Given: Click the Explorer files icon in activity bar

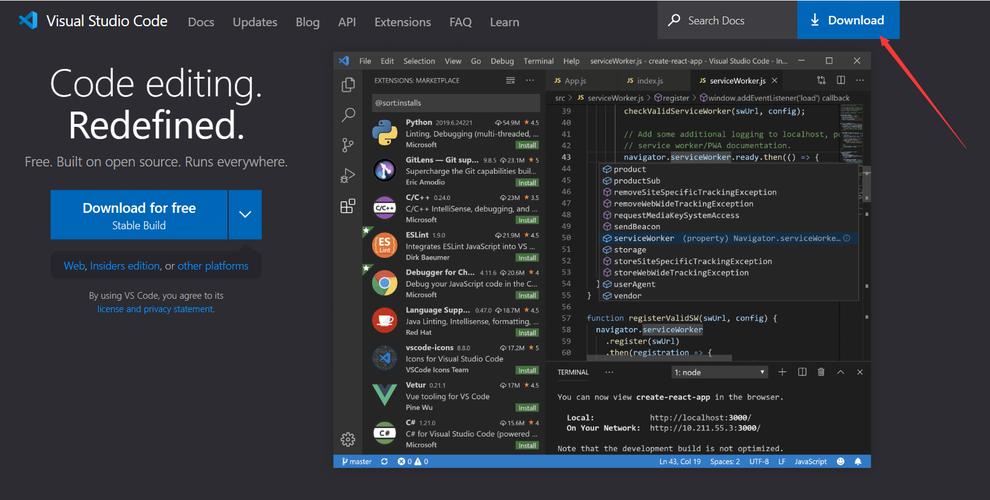Looking at the screenshot, I should pyautogui.click(x=348, y=85).
